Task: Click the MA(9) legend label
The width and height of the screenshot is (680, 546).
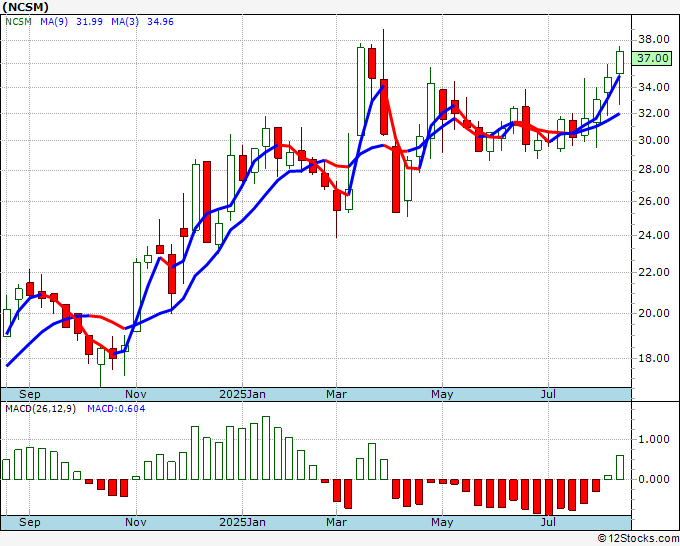Action: pyautogui.click(x=54, y=21)
